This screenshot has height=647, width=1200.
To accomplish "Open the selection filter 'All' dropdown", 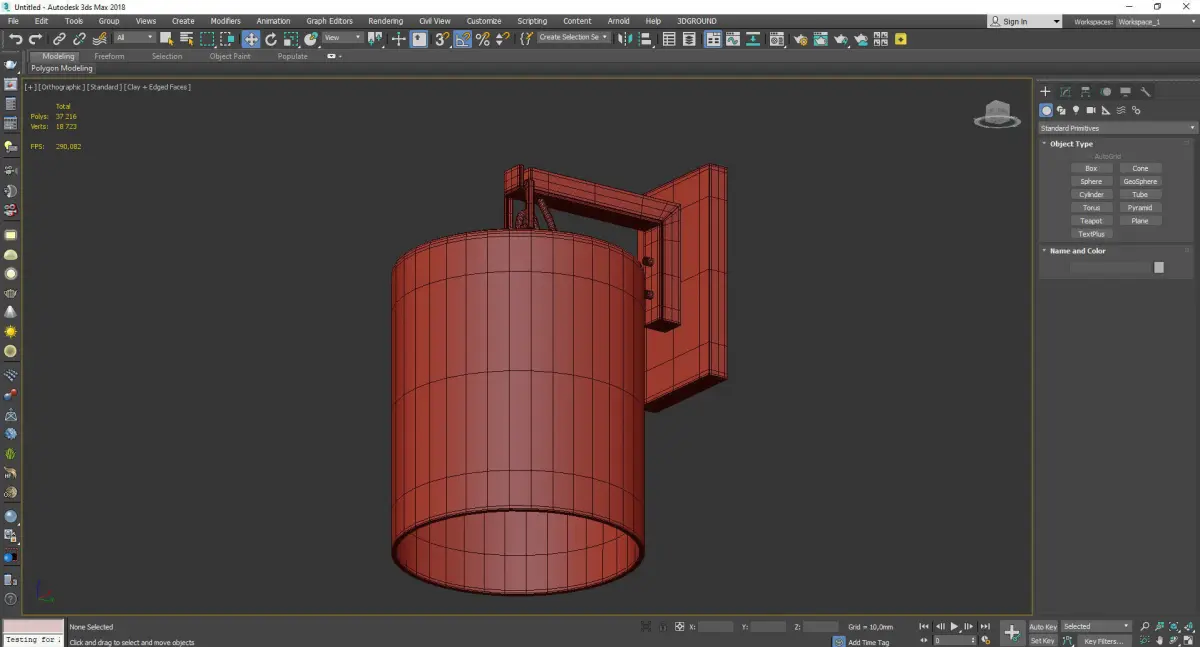I will [x=134, y=38].
